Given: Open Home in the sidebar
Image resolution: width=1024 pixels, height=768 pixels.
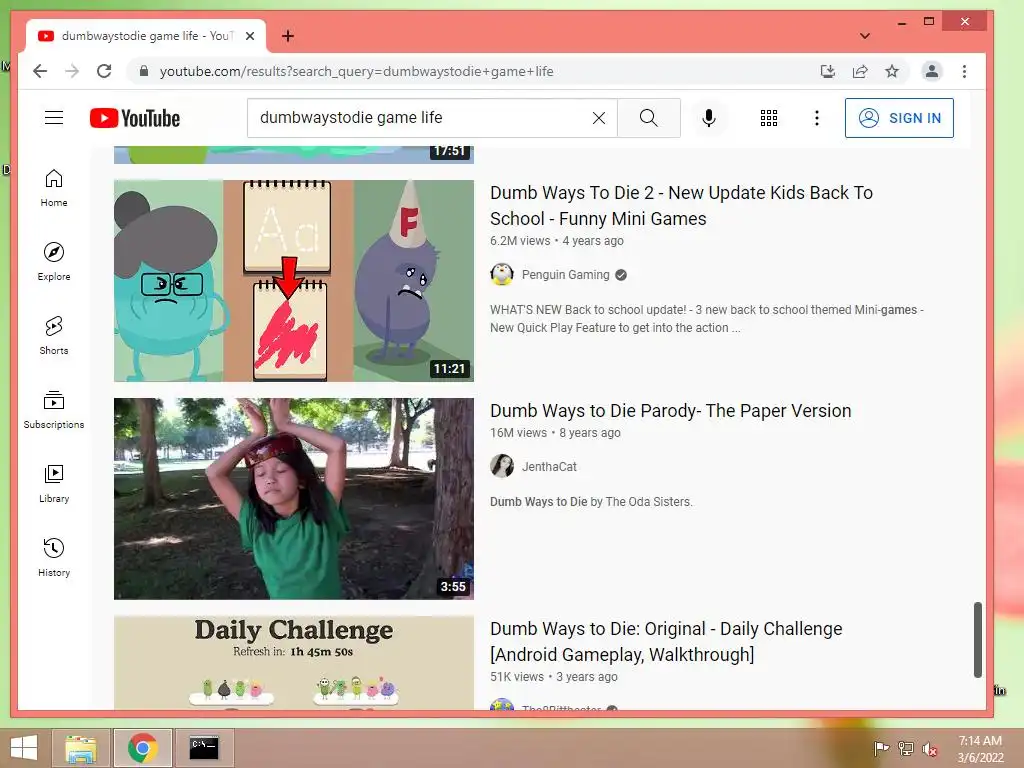Looking at the screenshot, I should (54, 188).
